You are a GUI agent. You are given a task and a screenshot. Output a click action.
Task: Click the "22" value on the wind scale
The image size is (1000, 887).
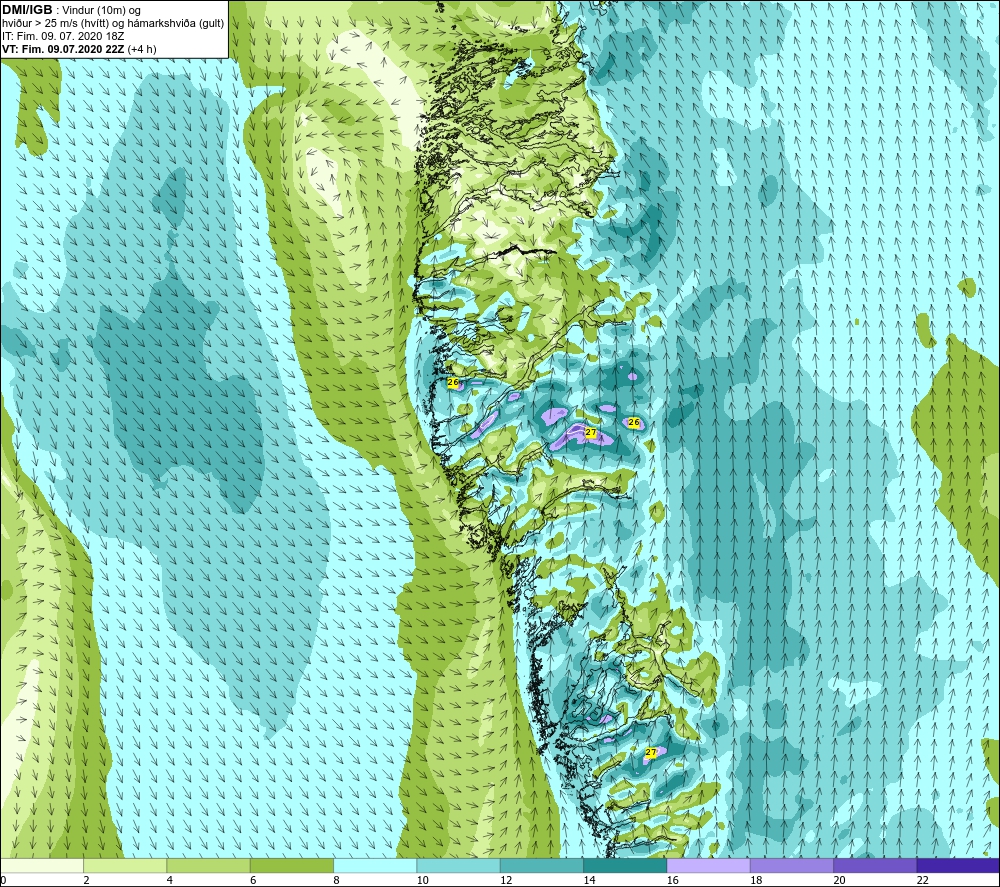point(923,880)
